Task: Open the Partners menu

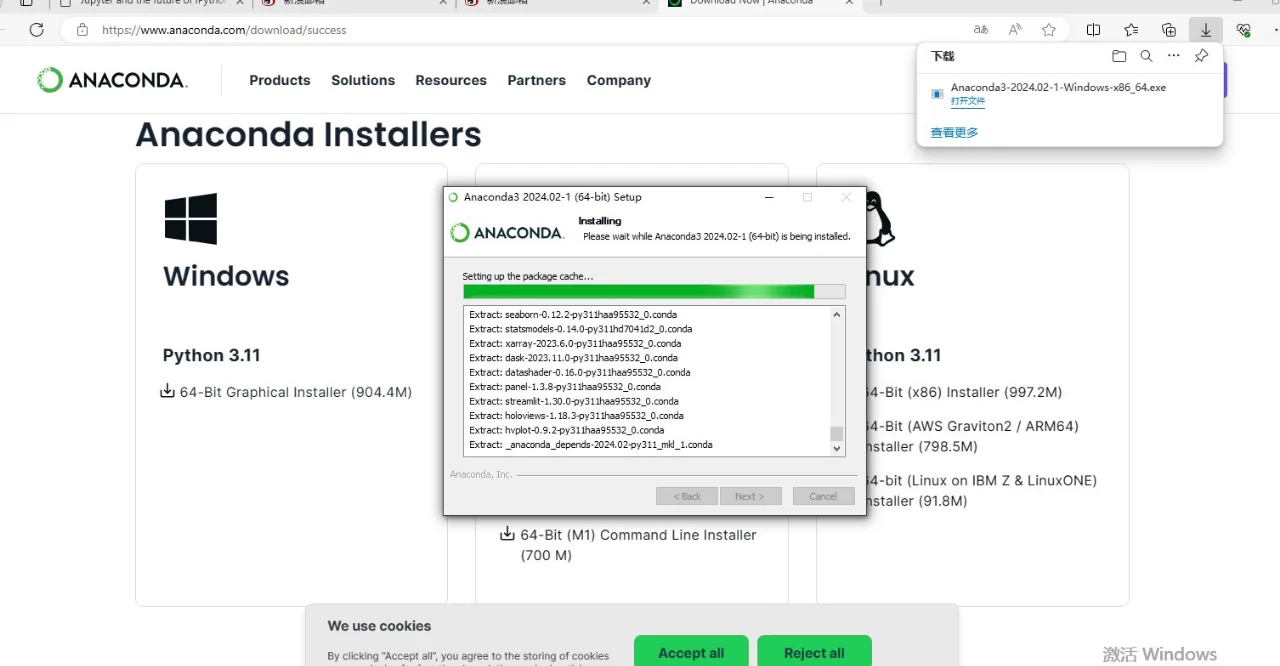Action: click(536, 80)
